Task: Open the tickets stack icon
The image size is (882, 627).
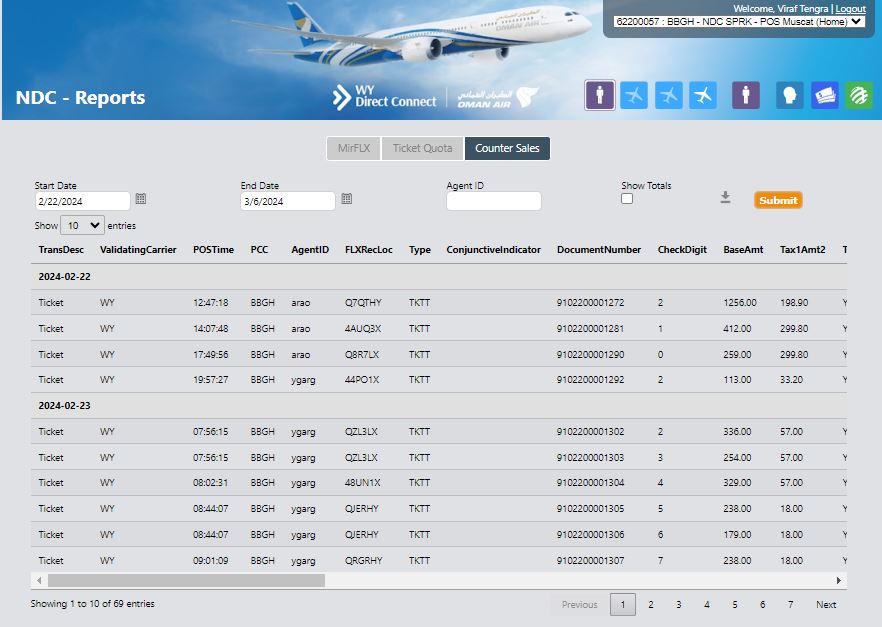Action: 825,95
